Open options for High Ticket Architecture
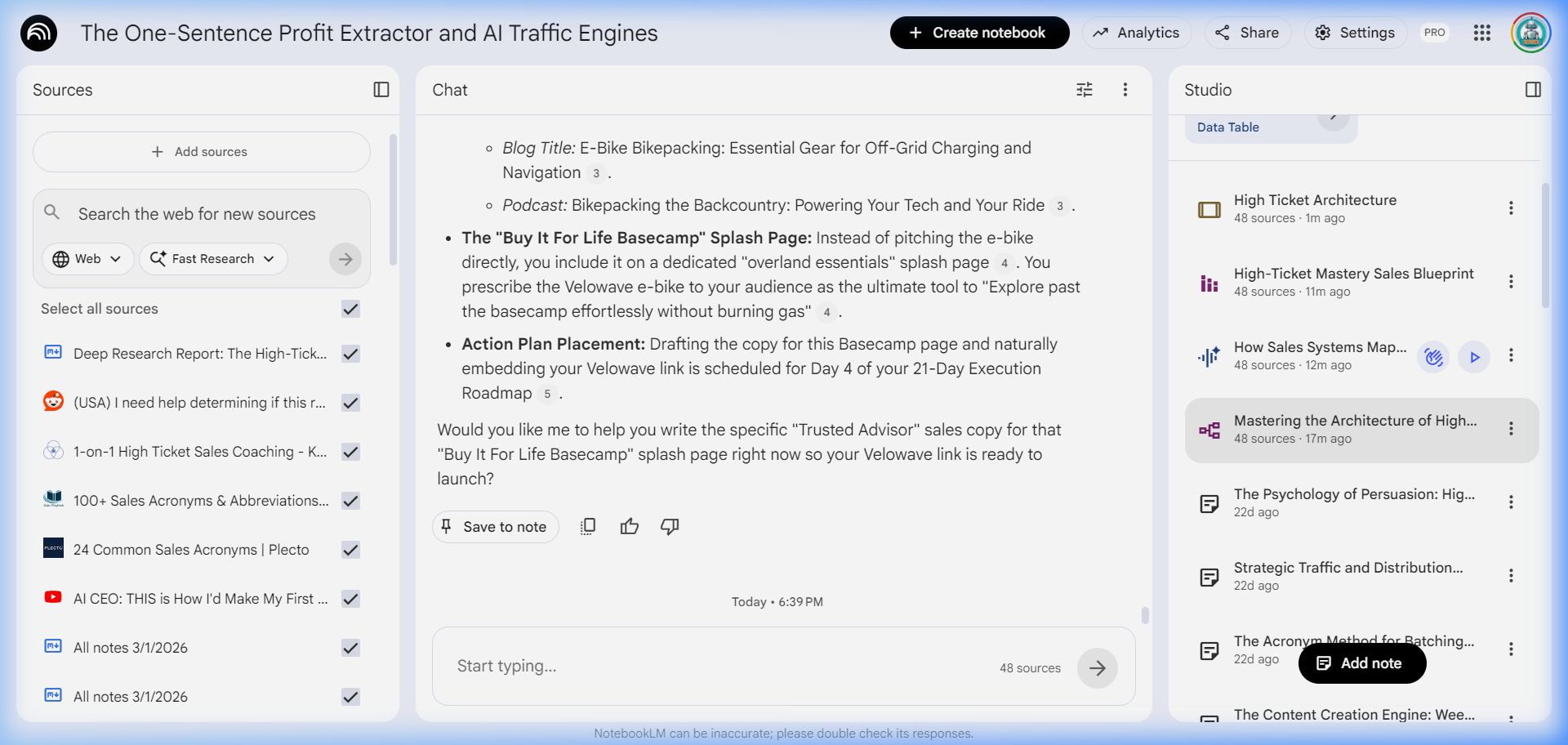This screenshot has width=1568, height=745. [x=1510, y=208]
